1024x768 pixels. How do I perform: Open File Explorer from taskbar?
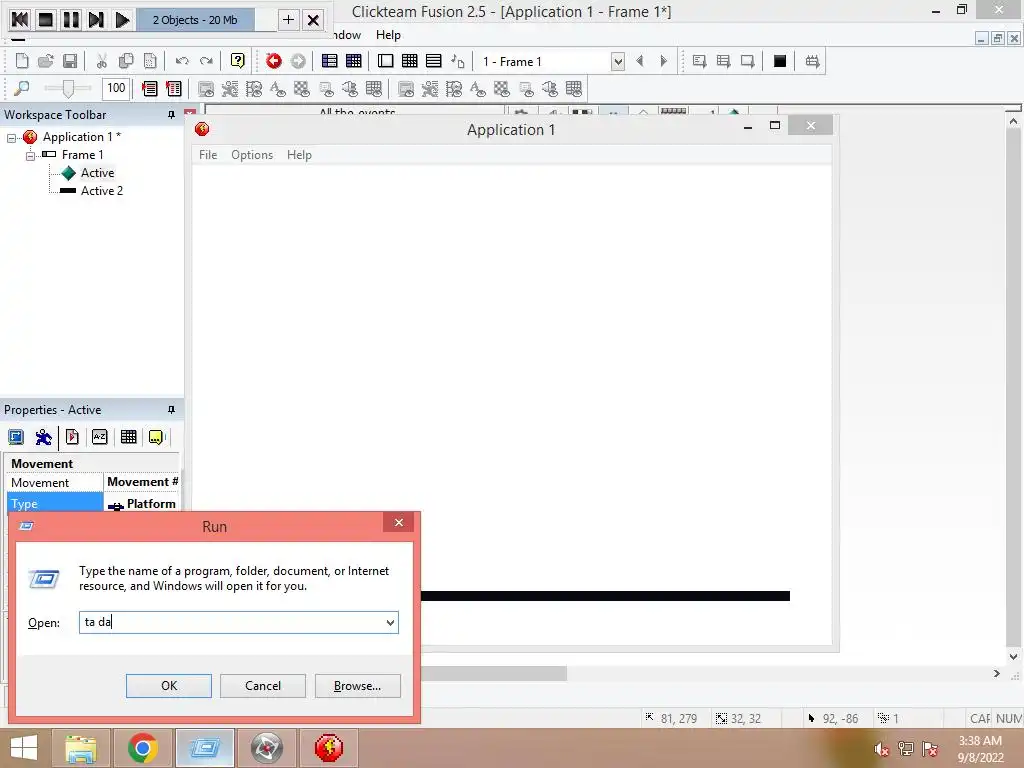click(x=80, y=748)
